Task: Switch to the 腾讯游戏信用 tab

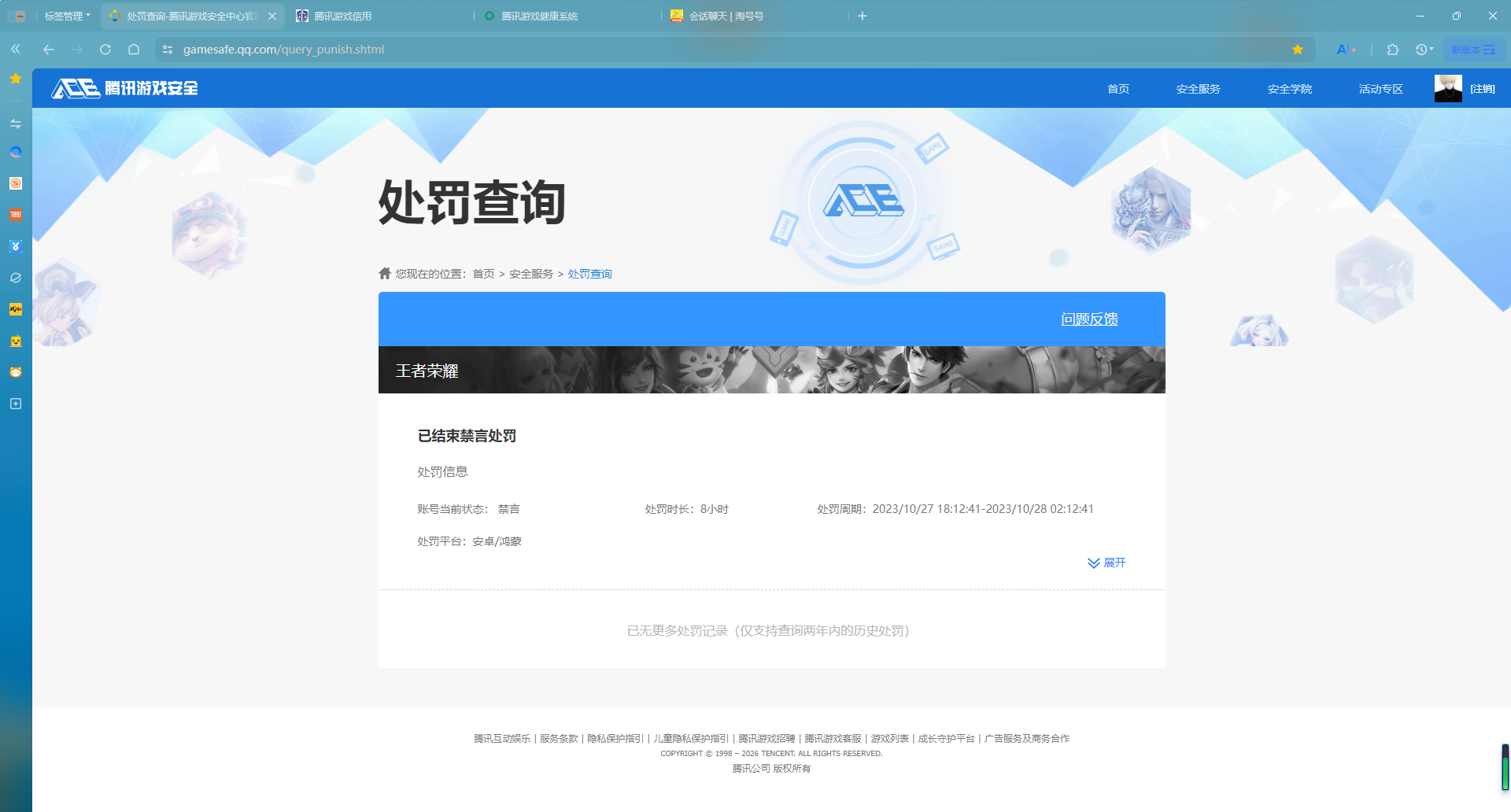Action: coord(381,16)
